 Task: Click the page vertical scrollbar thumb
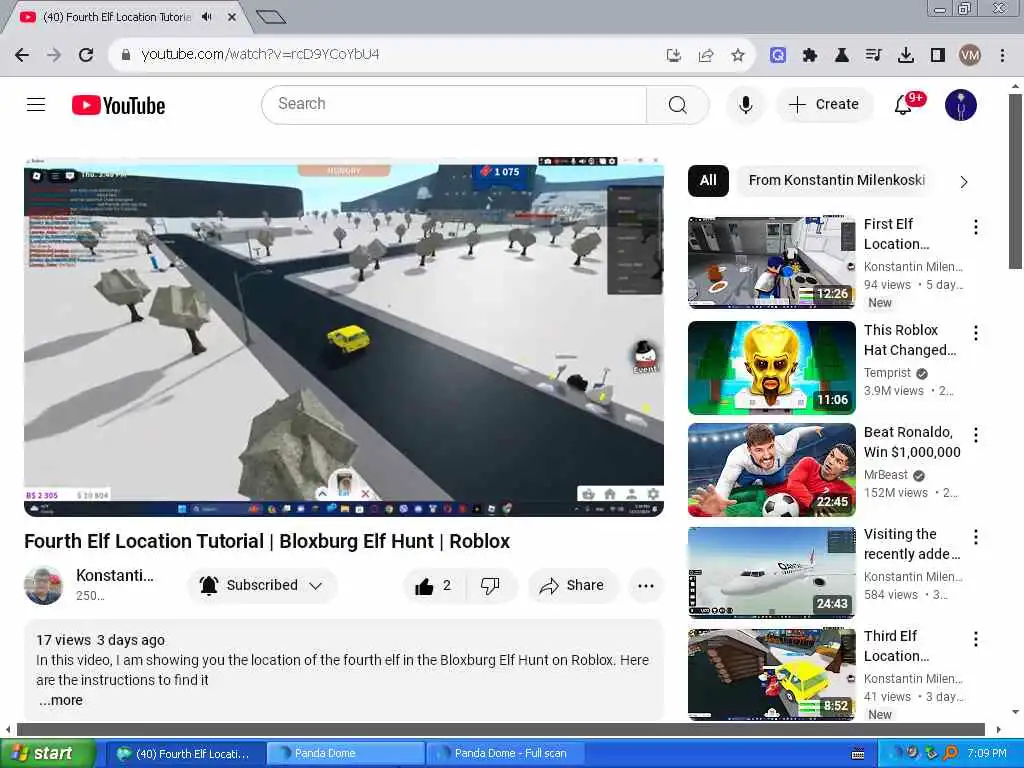click(x=1015, y=182)
